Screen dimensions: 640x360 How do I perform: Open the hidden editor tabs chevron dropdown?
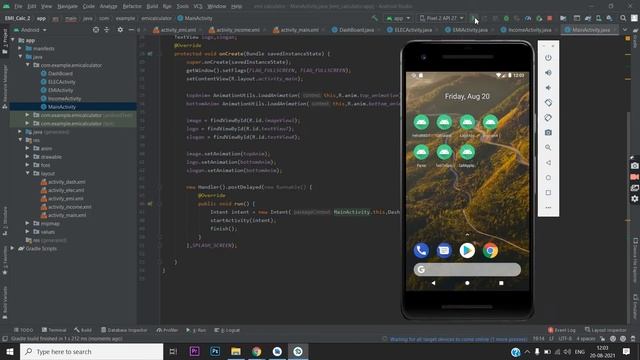tap(625, 30)
